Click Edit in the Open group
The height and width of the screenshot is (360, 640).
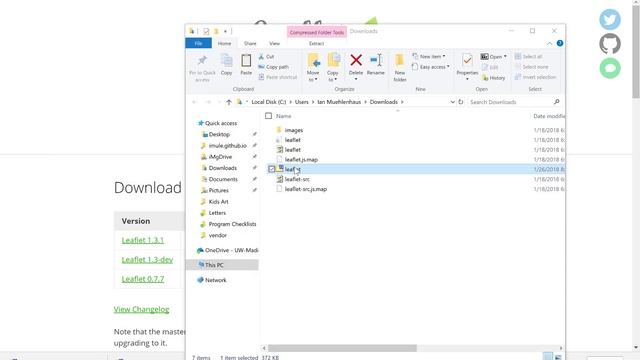pos(490,67)
